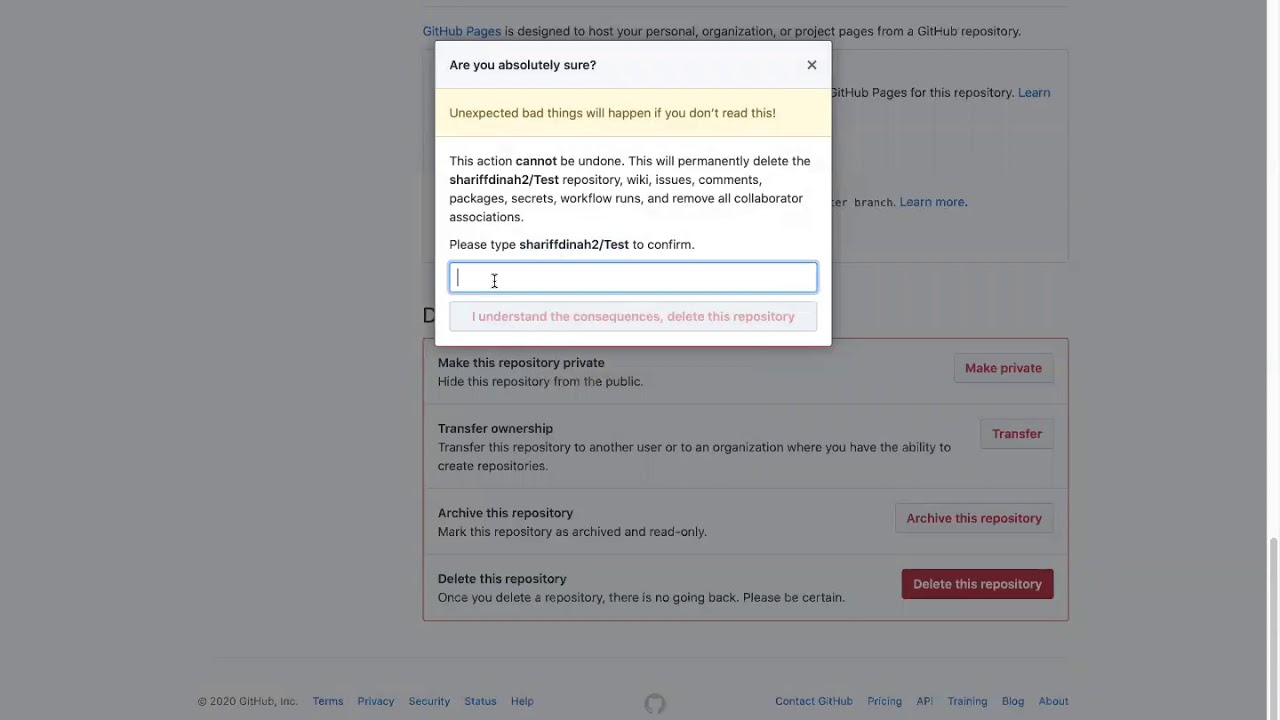The width and height of the screenshot is (1280, 720).
Task: Open the Training footer link
Action: pos(967,701)
